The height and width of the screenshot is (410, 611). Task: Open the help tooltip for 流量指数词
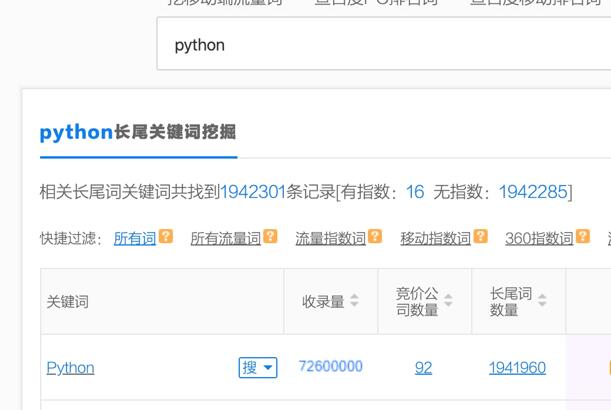(x=375, y=237)
